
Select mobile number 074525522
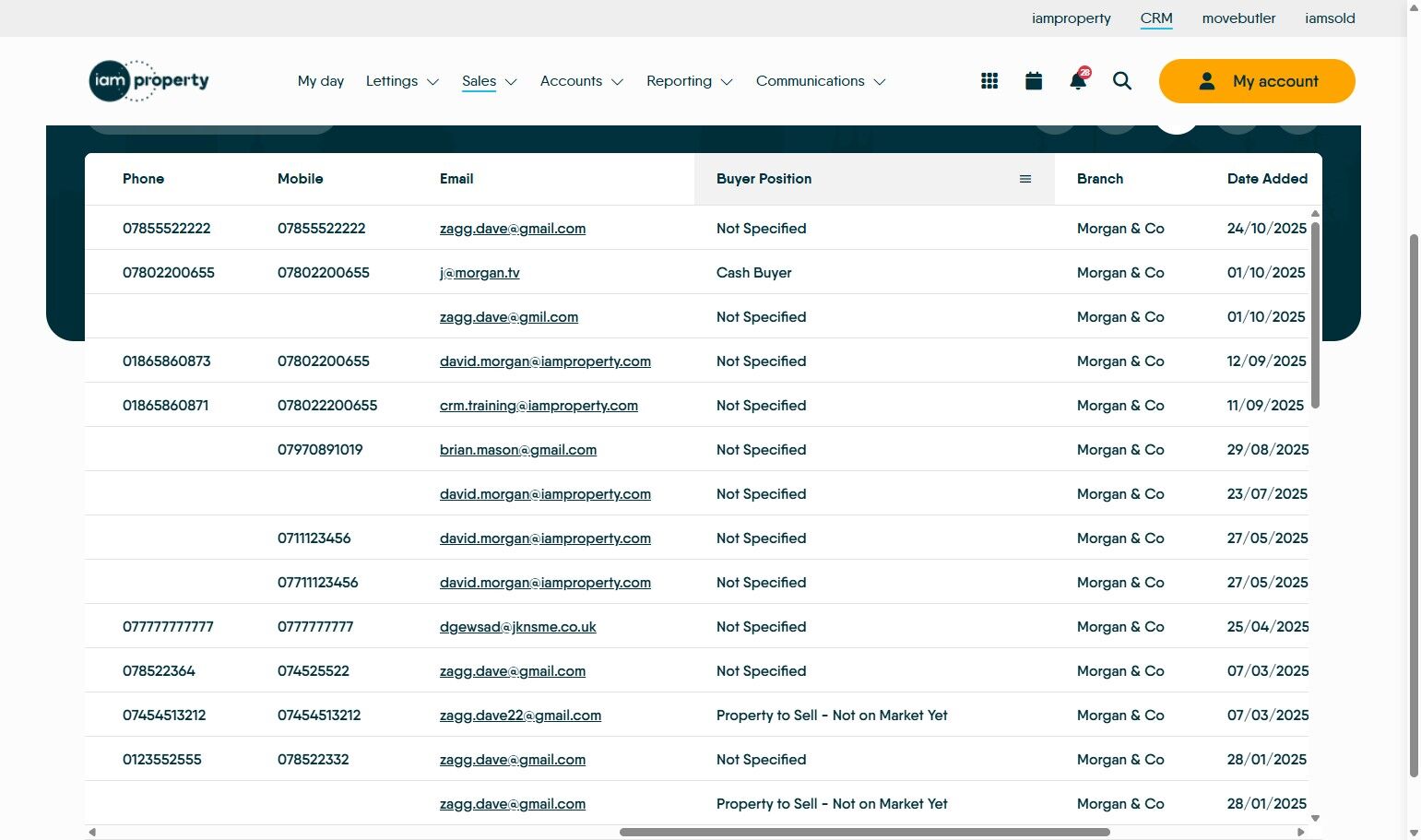(314, 671)
